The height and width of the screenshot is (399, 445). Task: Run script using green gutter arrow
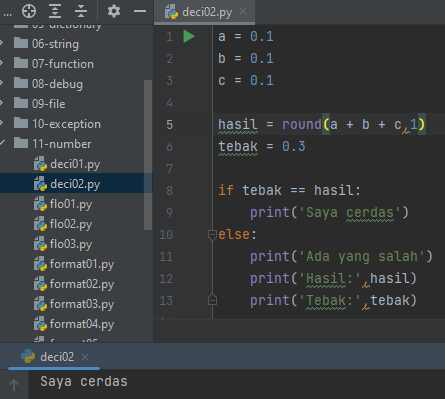pyautogui.click(x=189, y=36)
